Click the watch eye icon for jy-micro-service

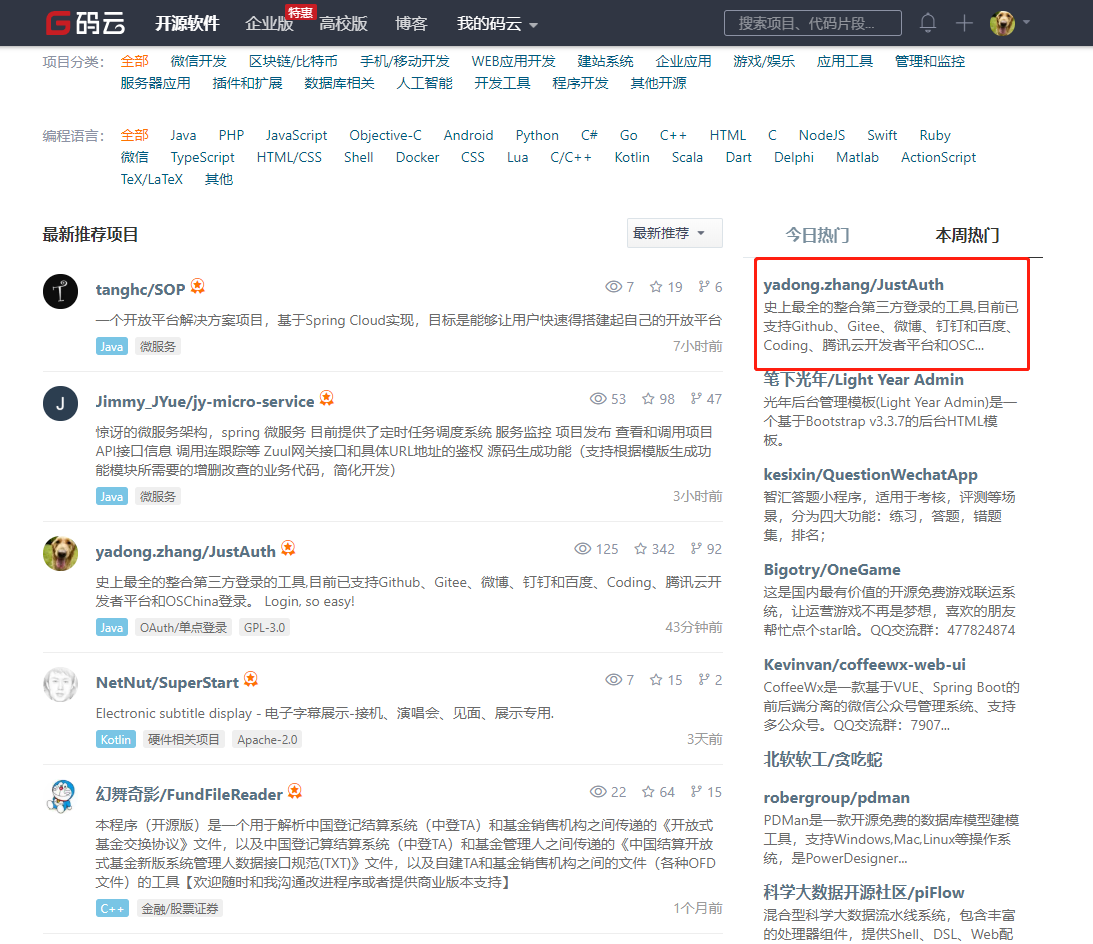(x=598, y=399)
